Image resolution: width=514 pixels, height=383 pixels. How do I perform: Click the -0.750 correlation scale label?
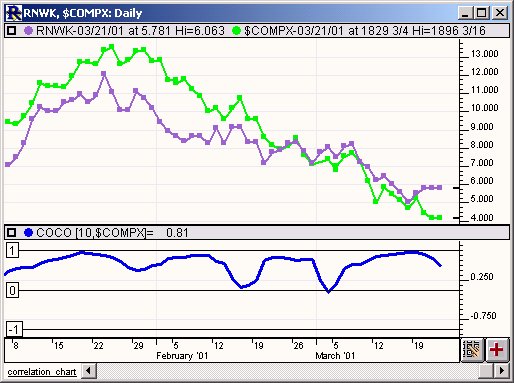pos(483,316)
